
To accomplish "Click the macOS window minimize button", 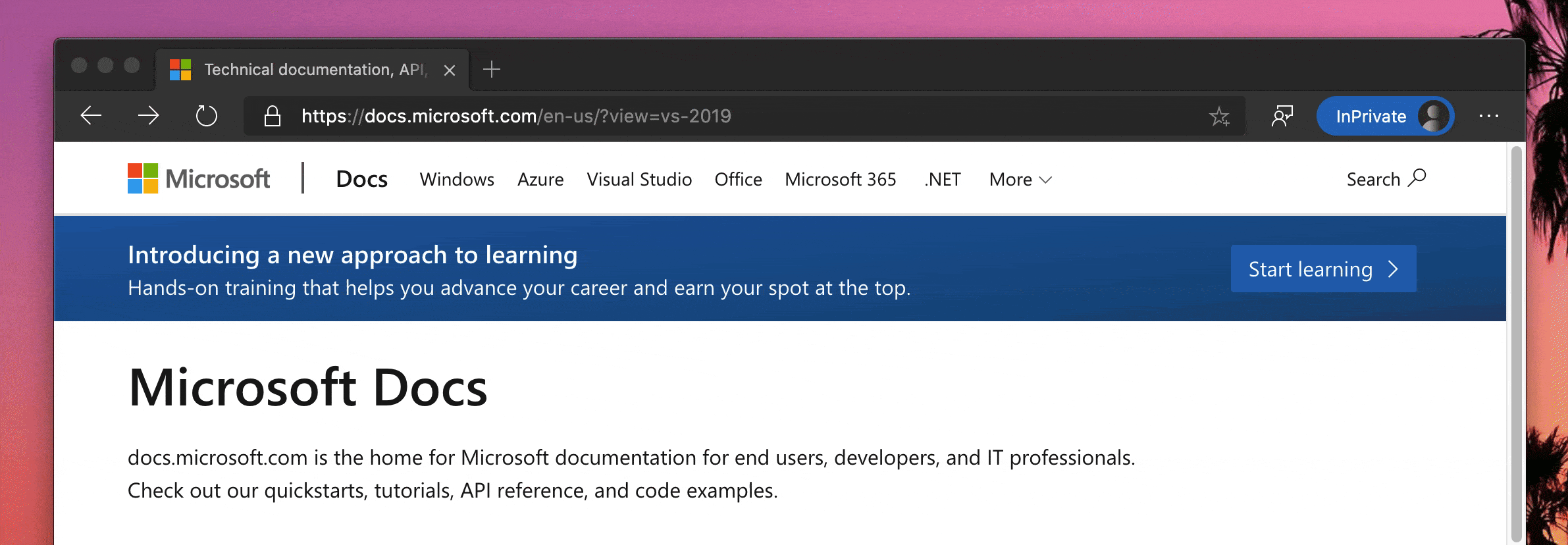I will [x=105, y=65].
